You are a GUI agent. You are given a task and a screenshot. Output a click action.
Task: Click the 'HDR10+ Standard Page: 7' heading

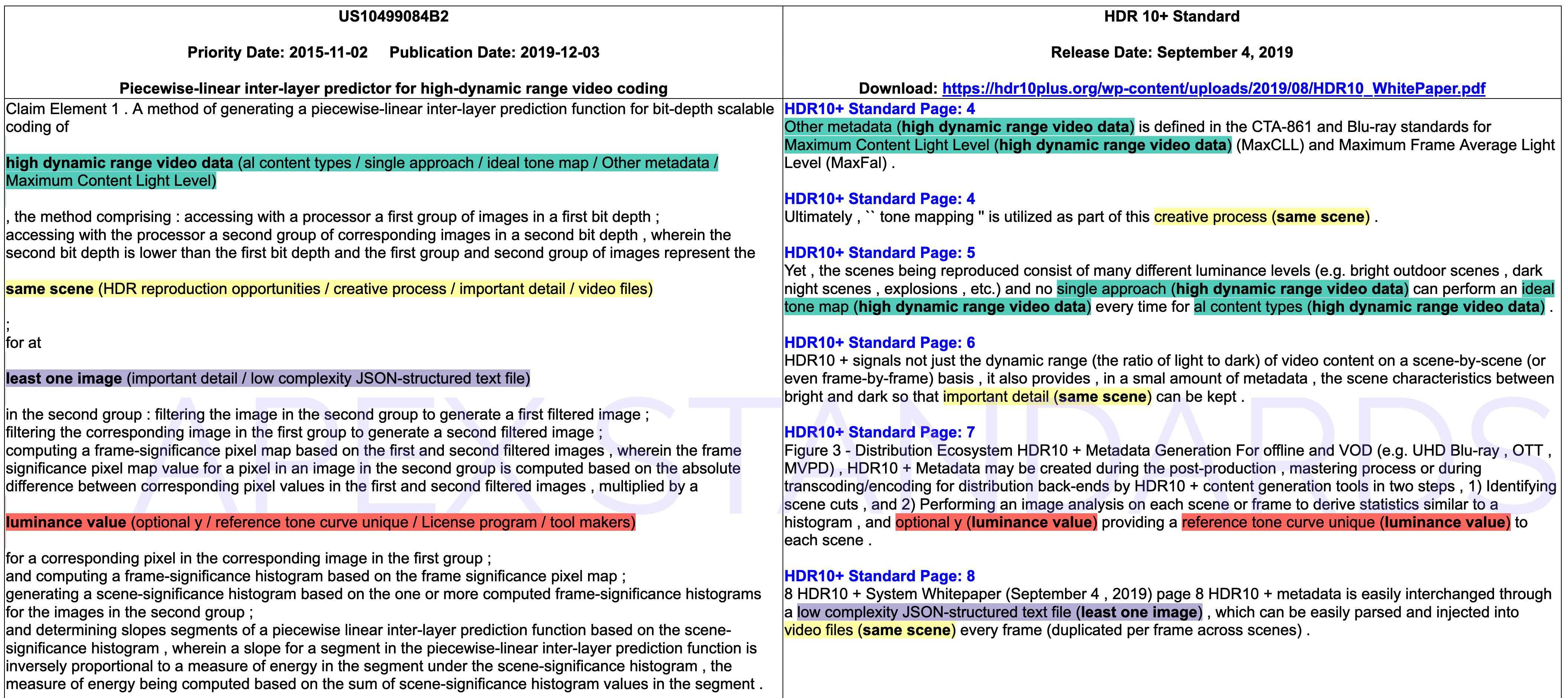click(x=880, y=433)
